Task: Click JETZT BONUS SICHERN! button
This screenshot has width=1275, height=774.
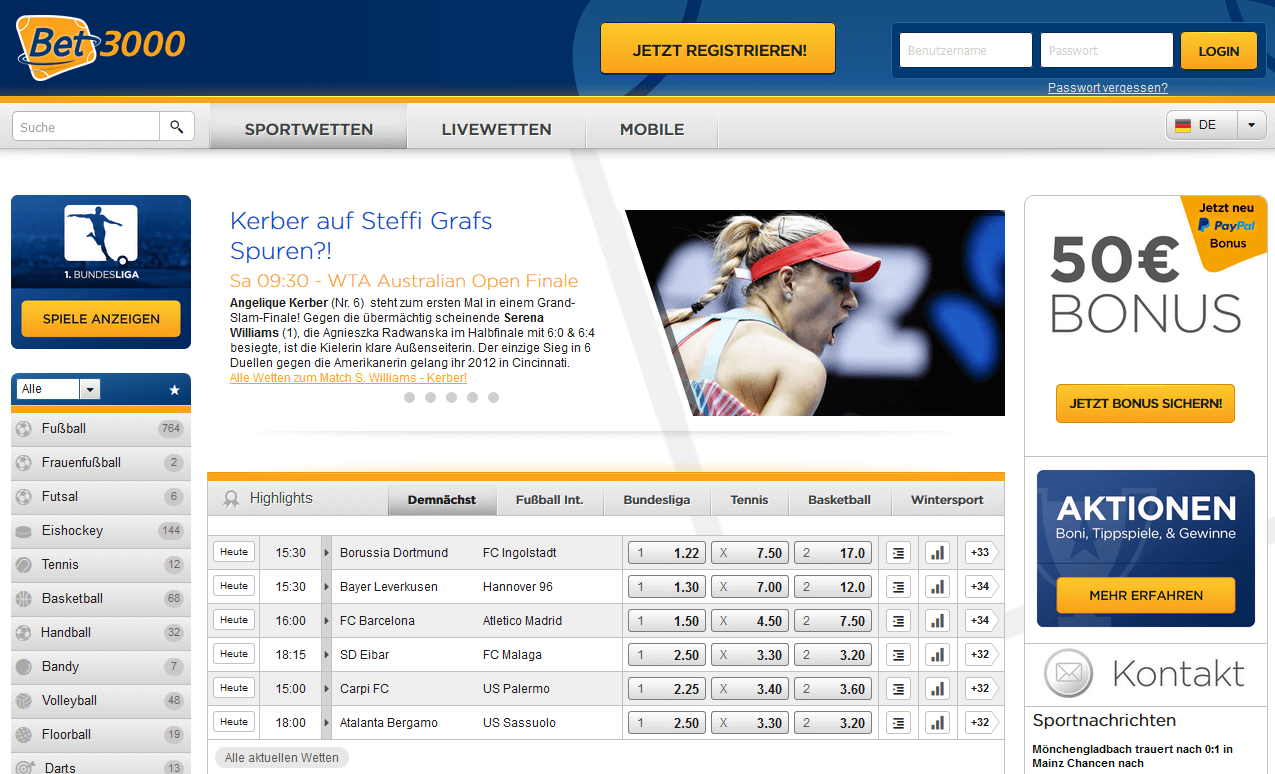Action: 1145,403
